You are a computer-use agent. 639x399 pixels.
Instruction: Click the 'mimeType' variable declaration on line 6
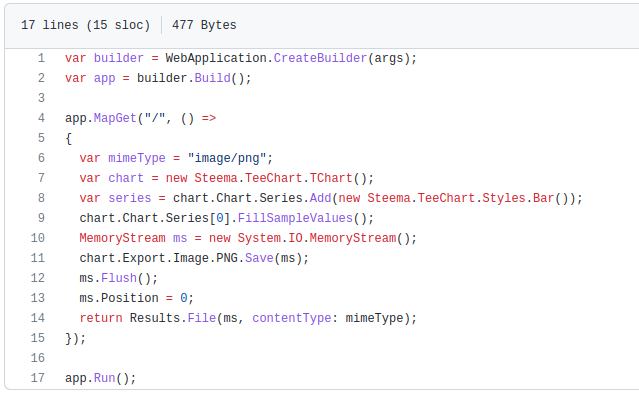click(137, 158)
